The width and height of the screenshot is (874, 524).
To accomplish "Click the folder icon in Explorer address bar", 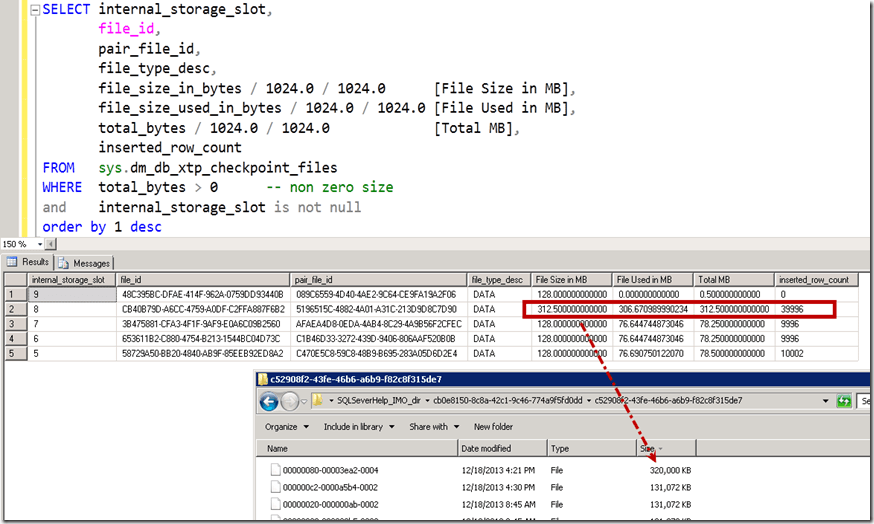I will coord(318,401).
